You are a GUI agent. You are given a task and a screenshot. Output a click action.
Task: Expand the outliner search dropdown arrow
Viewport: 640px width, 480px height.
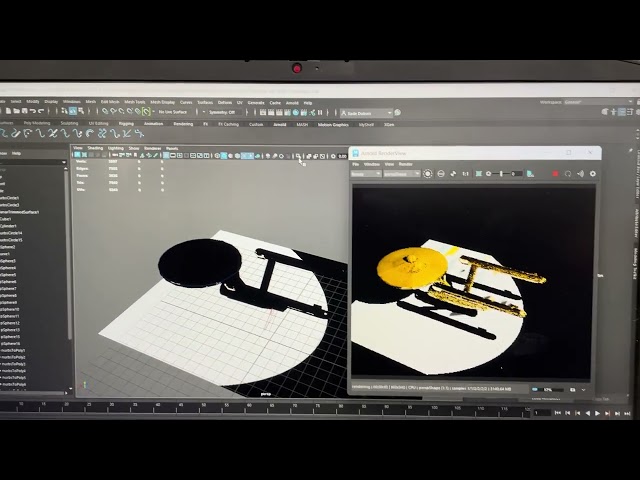[64, 162]
